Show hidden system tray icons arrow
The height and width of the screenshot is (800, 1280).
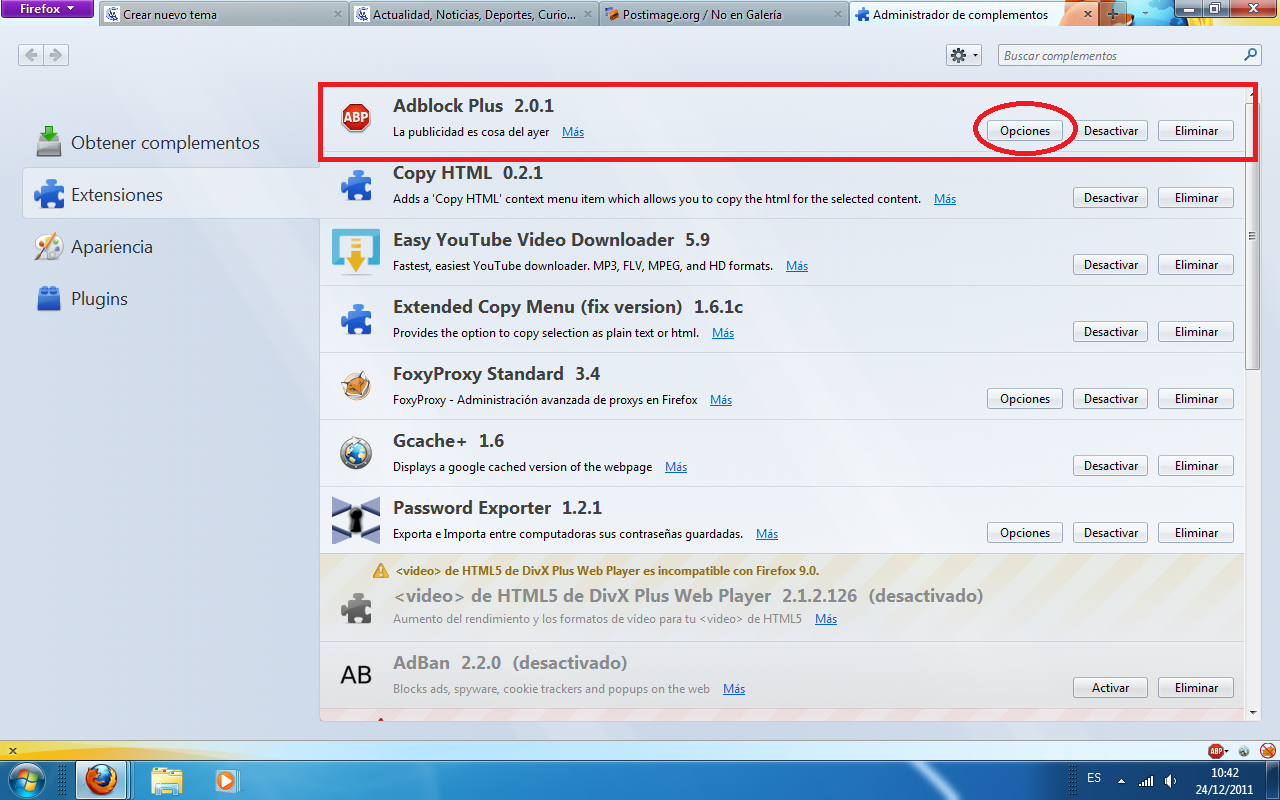pos(1121,780)
